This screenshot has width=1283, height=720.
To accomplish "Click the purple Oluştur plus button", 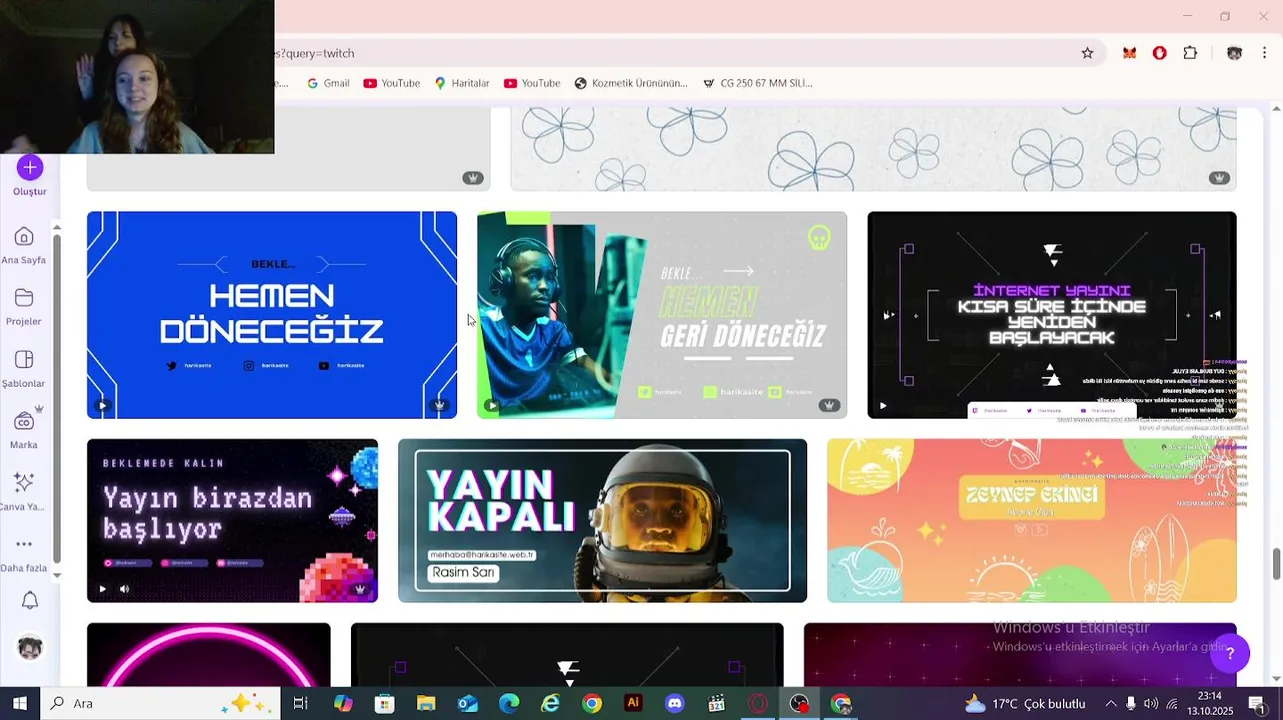I will point(30,167).
